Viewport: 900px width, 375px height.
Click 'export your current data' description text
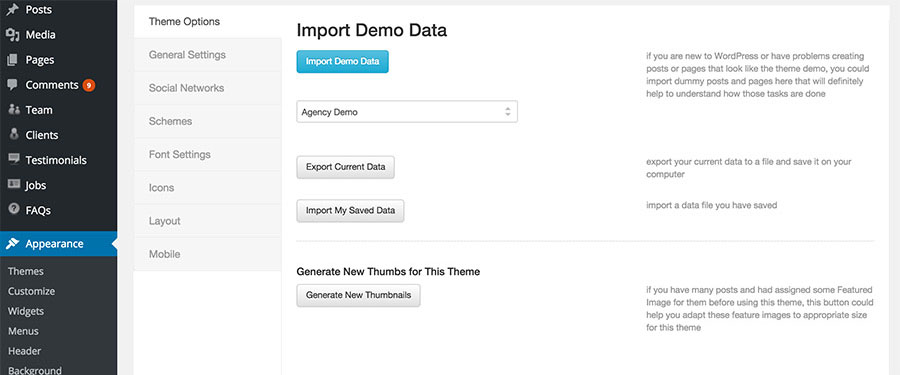pos(748,168)
